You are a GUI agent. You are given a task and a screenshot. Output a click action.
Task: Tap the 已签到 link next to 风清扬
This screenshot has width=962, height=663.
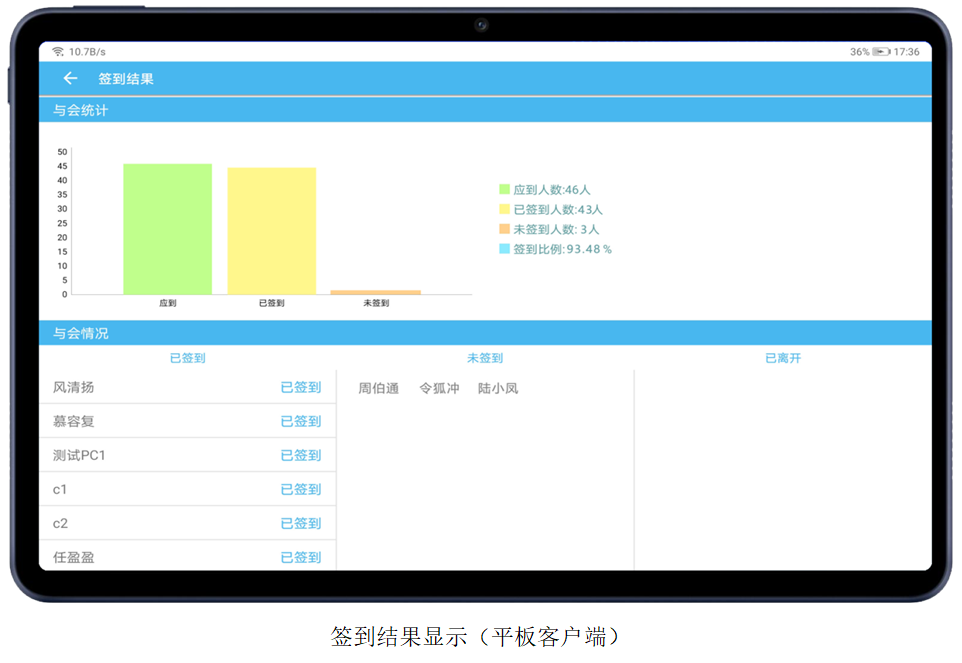pos(300,387)
